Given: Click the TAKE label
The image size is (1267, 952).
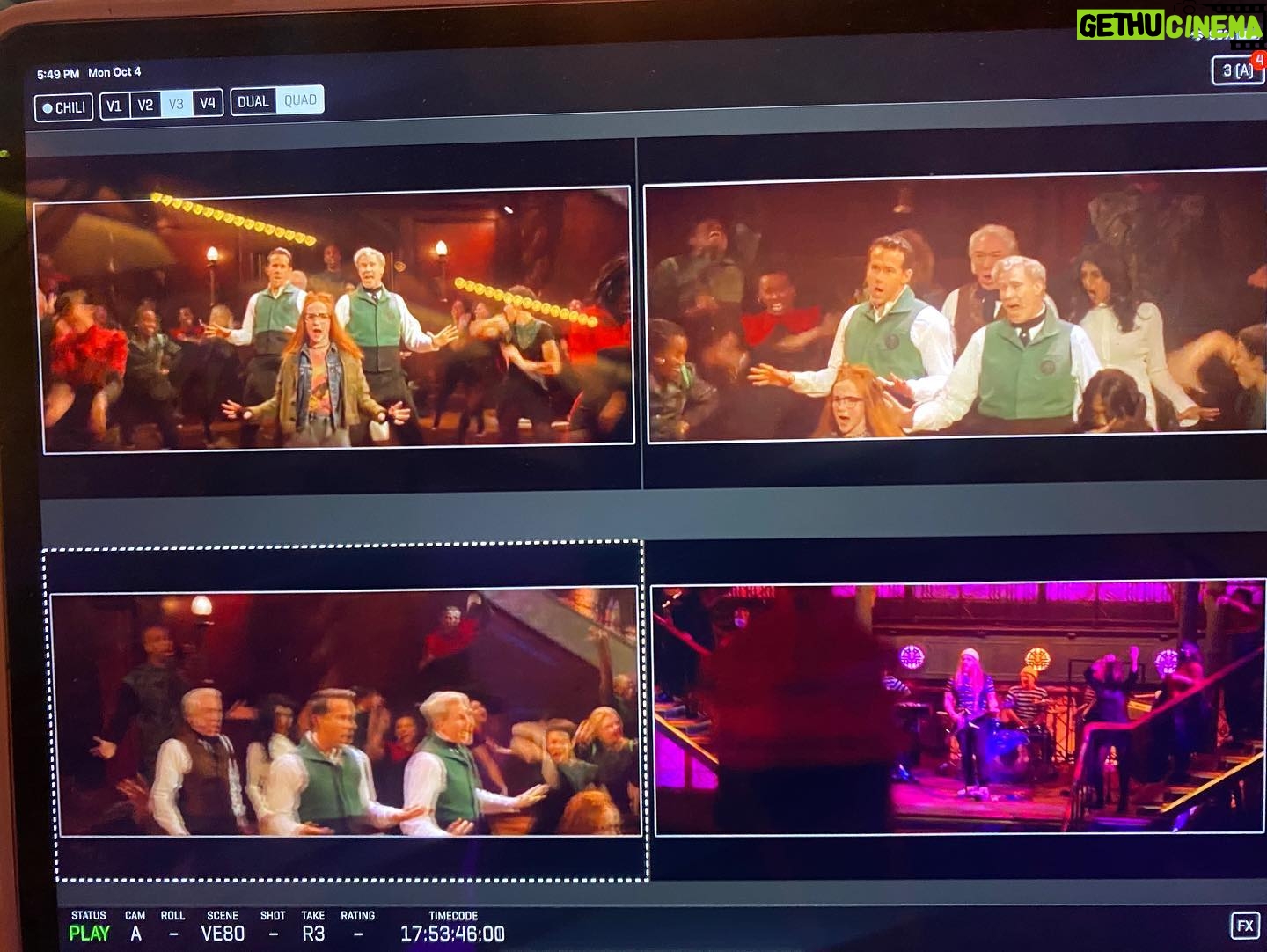Looking at the screenshot, I should point(313,916).
